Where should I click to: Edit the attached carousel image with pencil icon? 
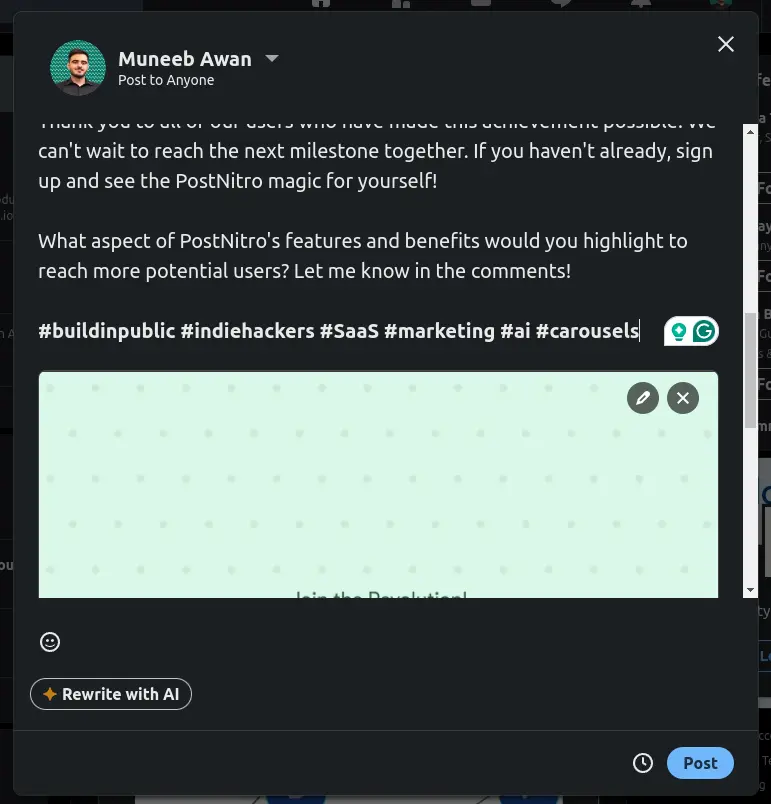[x=643, y=398]
